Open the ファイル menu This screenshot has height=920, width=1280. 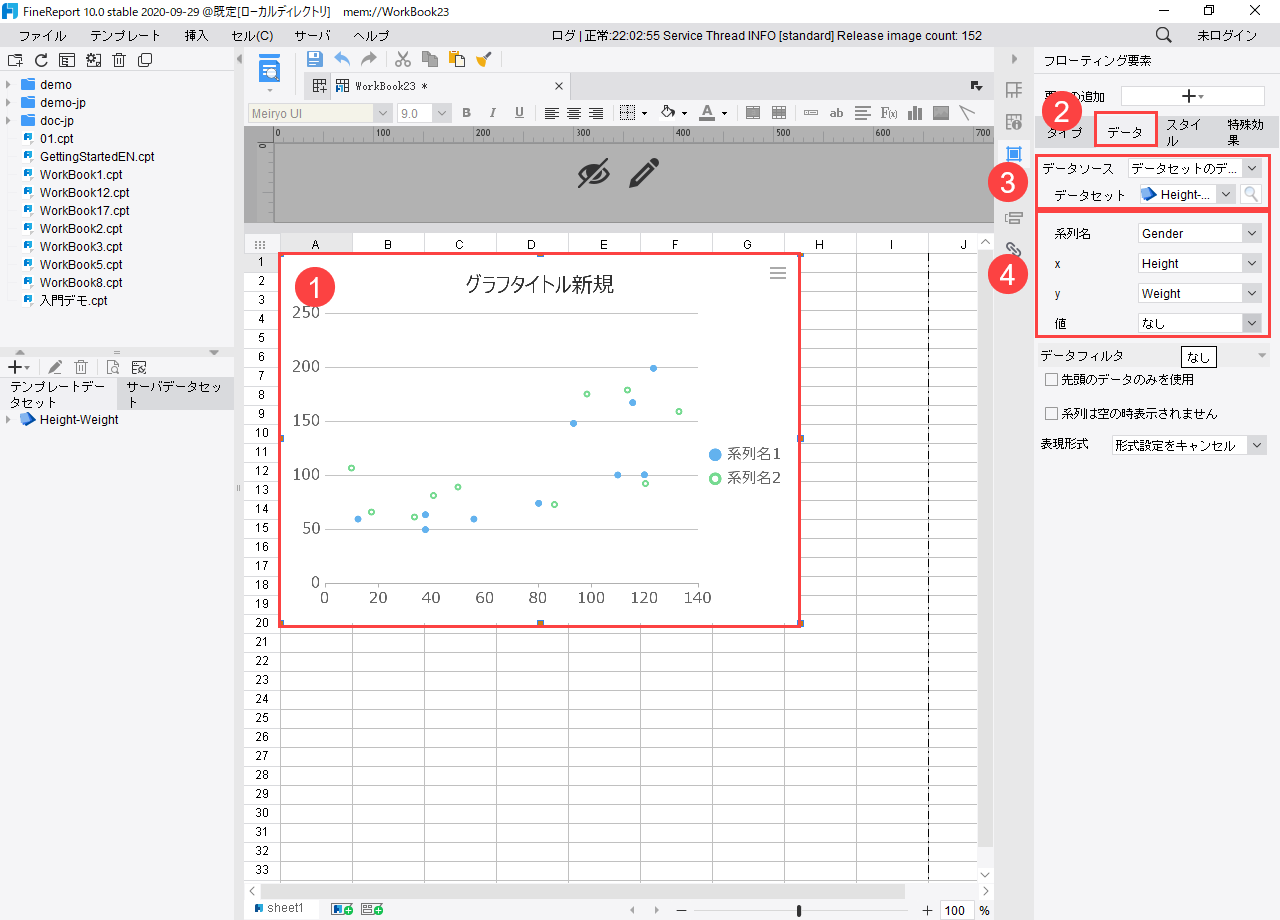coord(43,35)
